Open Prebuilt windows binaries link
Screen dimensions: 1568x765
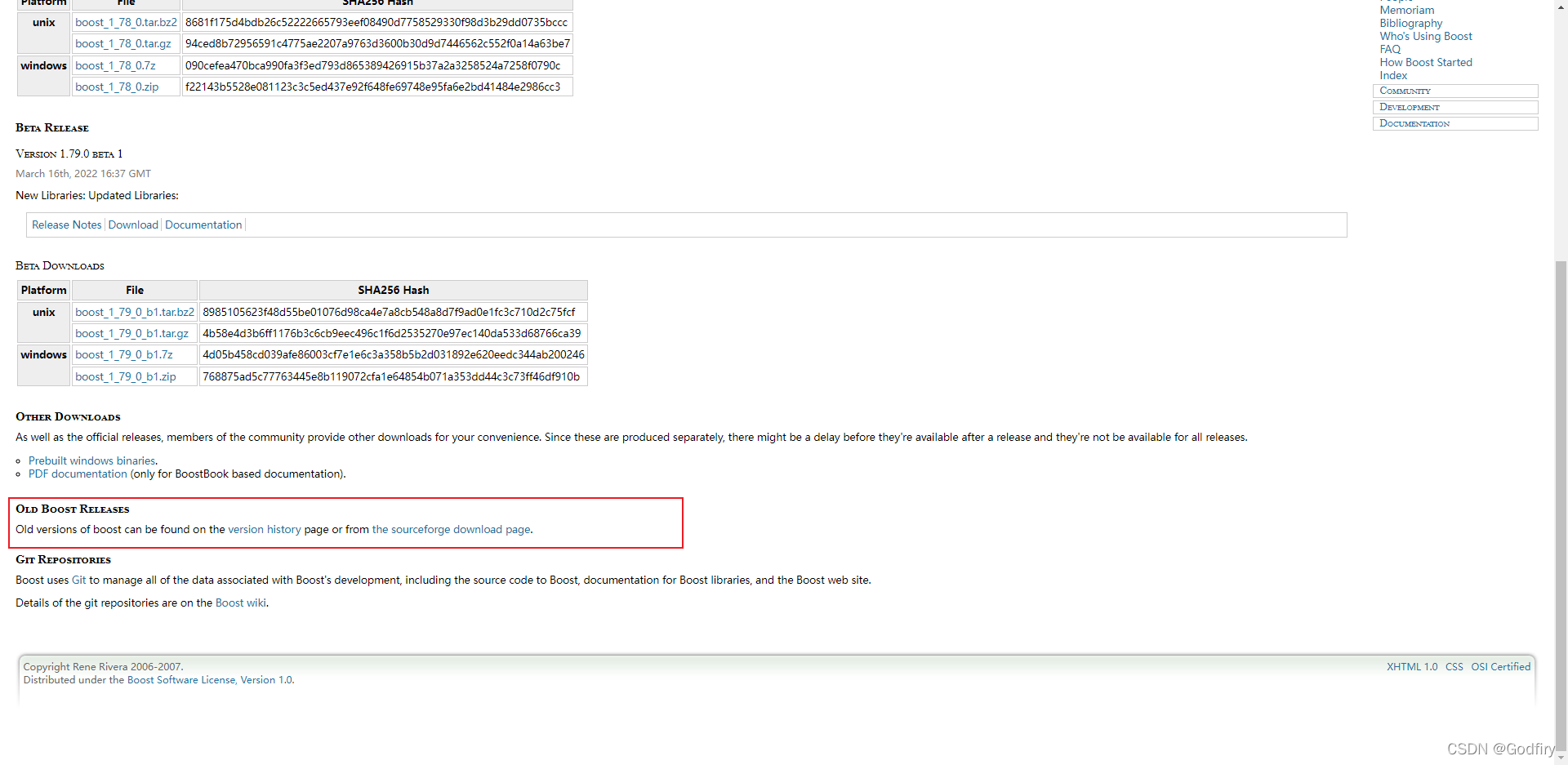click(x=91, y=460)
